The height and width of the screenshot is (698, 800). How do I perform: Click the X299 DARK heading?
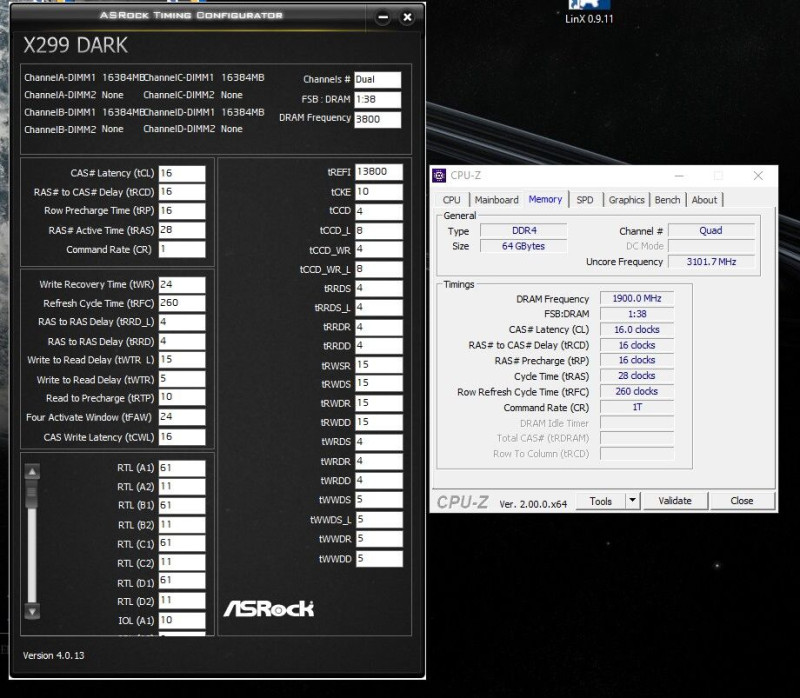(76, 45)
